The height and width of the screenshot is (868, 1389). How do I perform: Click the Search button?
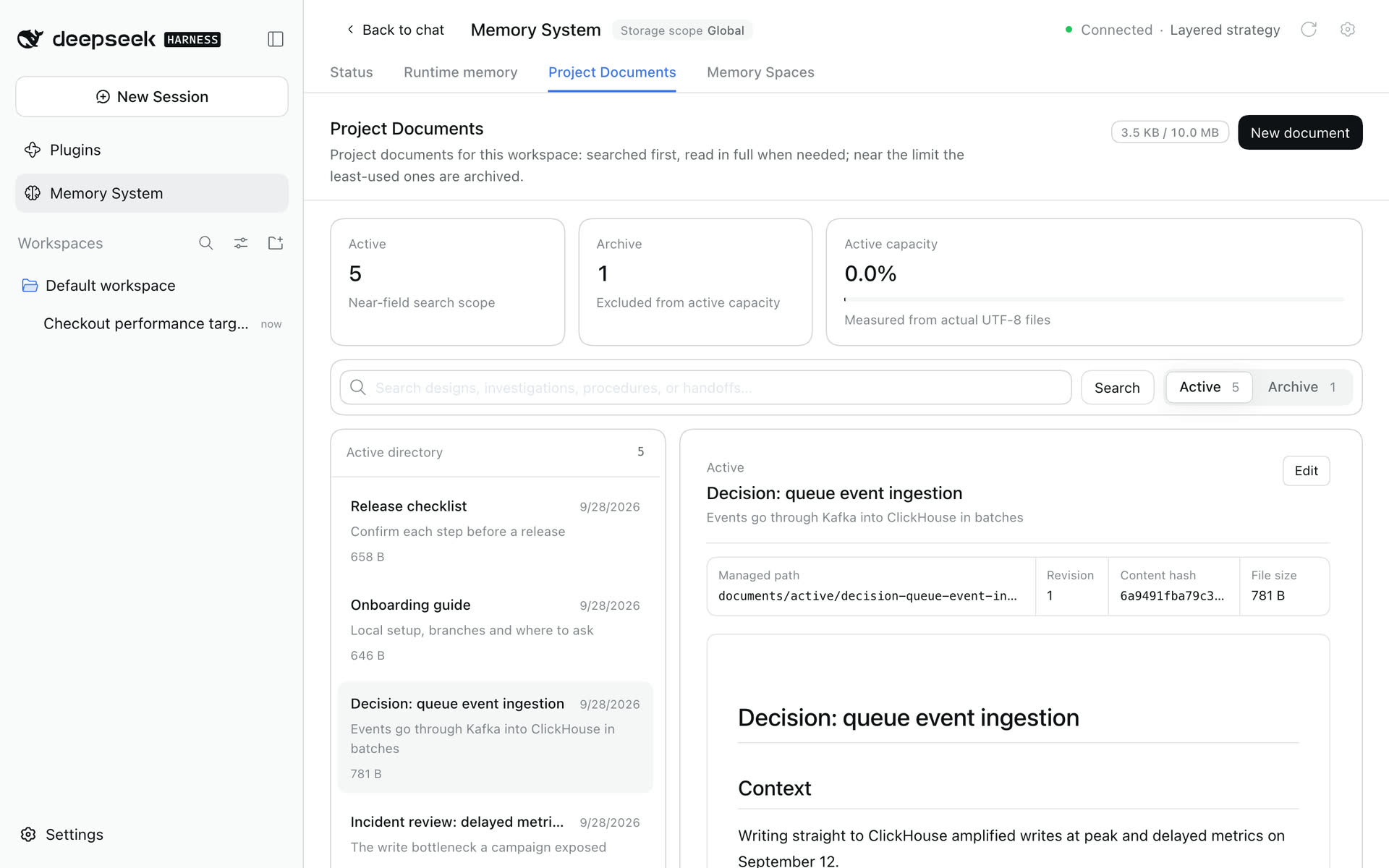1117,388
